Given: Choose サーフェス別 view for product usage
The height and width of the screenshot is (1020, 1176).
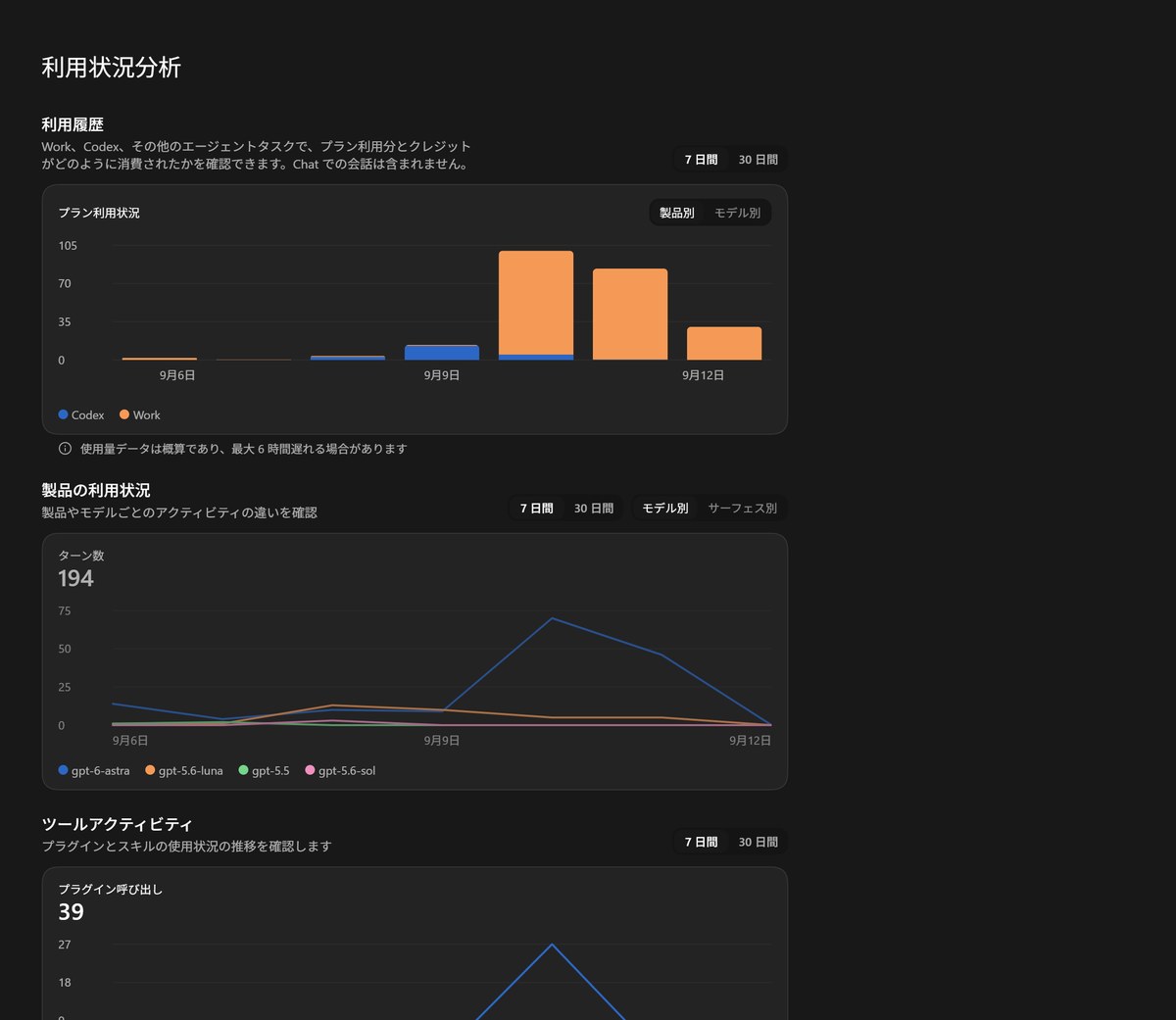Looking at the screenshot, I should (x=742, y=508).
